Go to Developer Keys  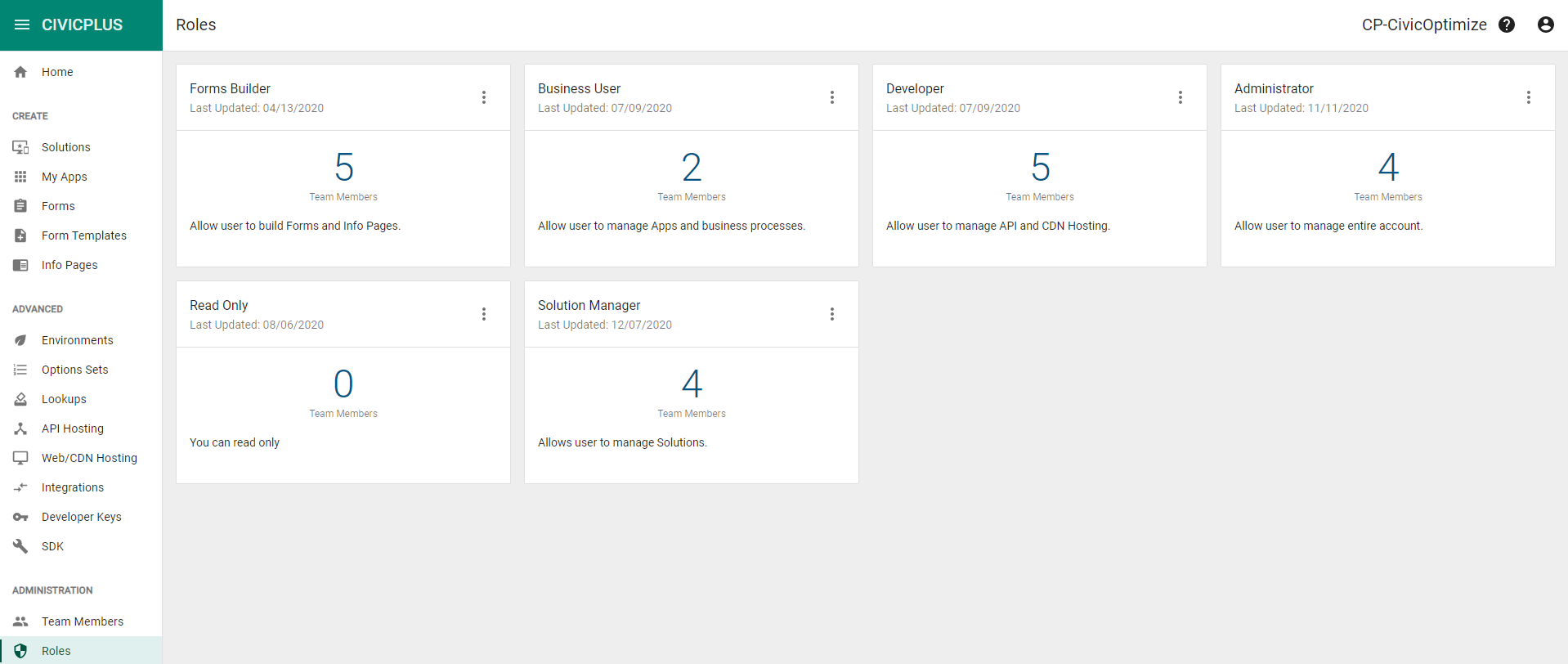pyautogui.click(x=81, y=517)
